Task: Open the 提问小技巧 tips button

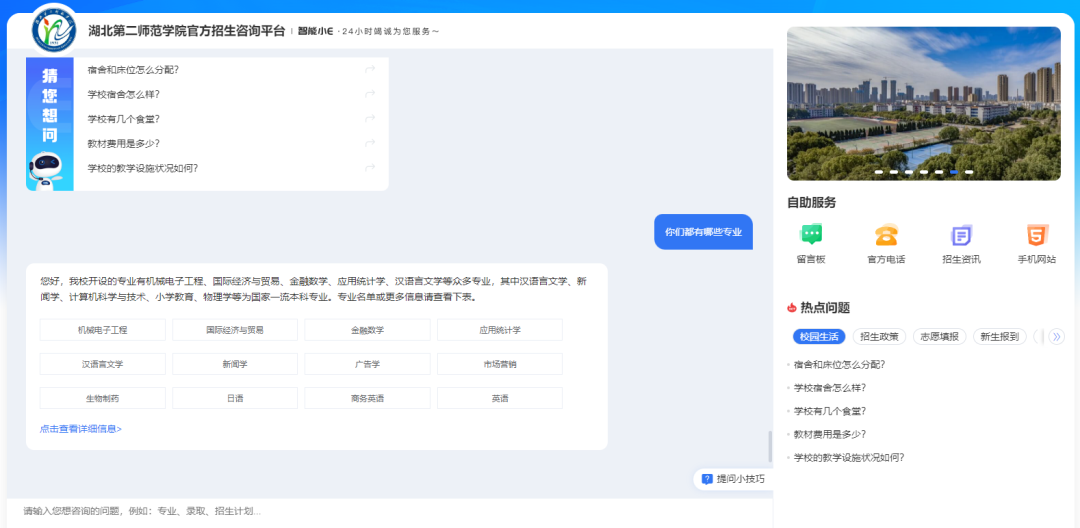Action: [x=734, y=479]
